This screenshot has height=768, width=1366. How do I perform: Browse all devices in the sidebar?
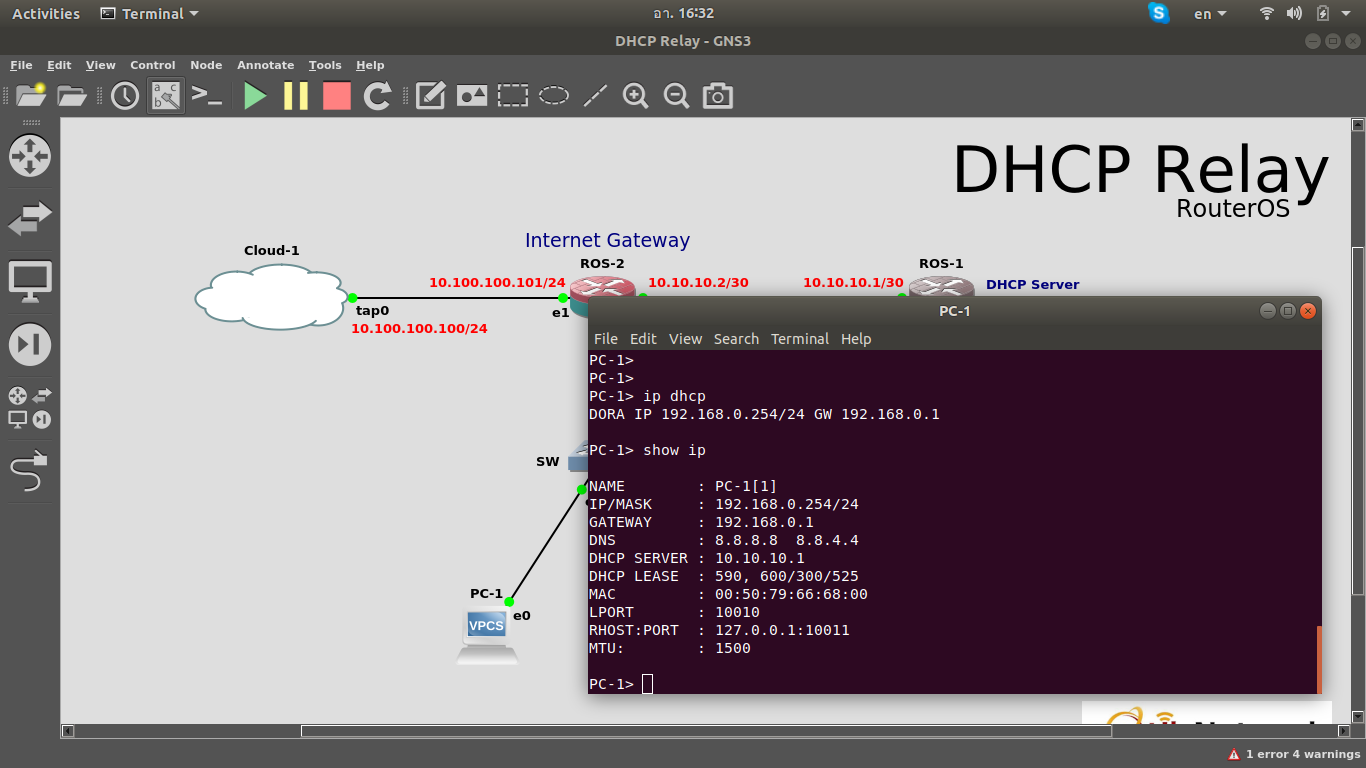pos(30,408)
